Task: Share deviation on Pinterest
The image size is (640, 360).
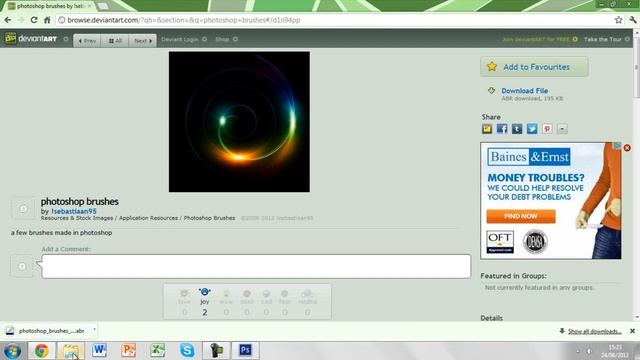Action: pos(547,129)
